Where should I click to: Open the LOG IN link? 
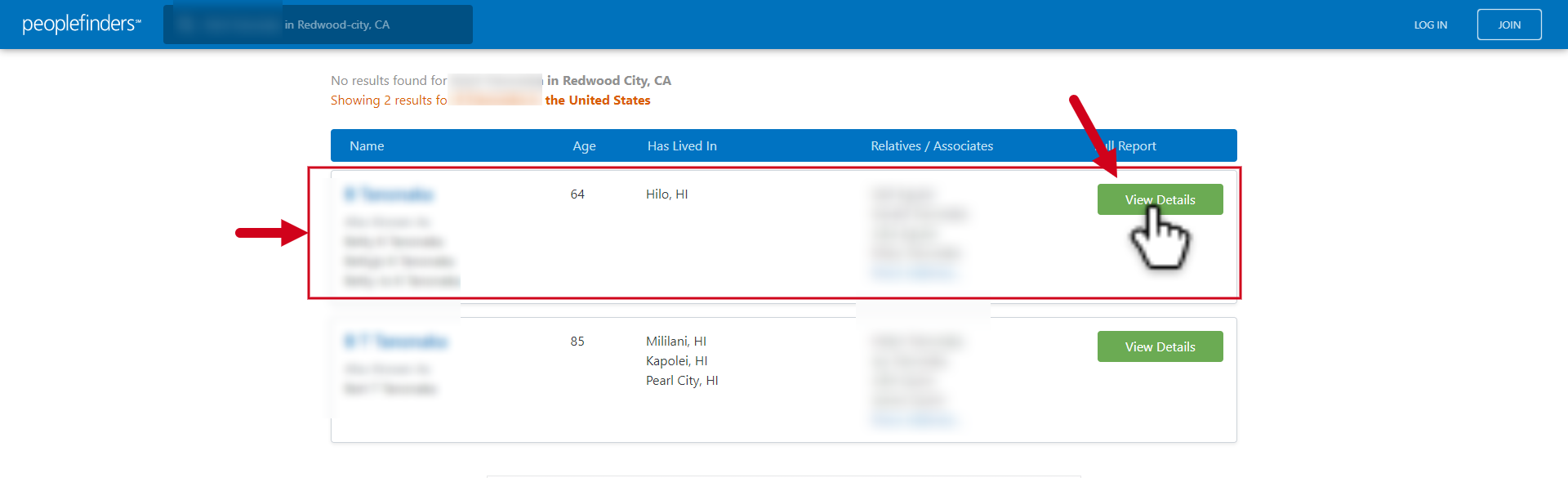1430,25
